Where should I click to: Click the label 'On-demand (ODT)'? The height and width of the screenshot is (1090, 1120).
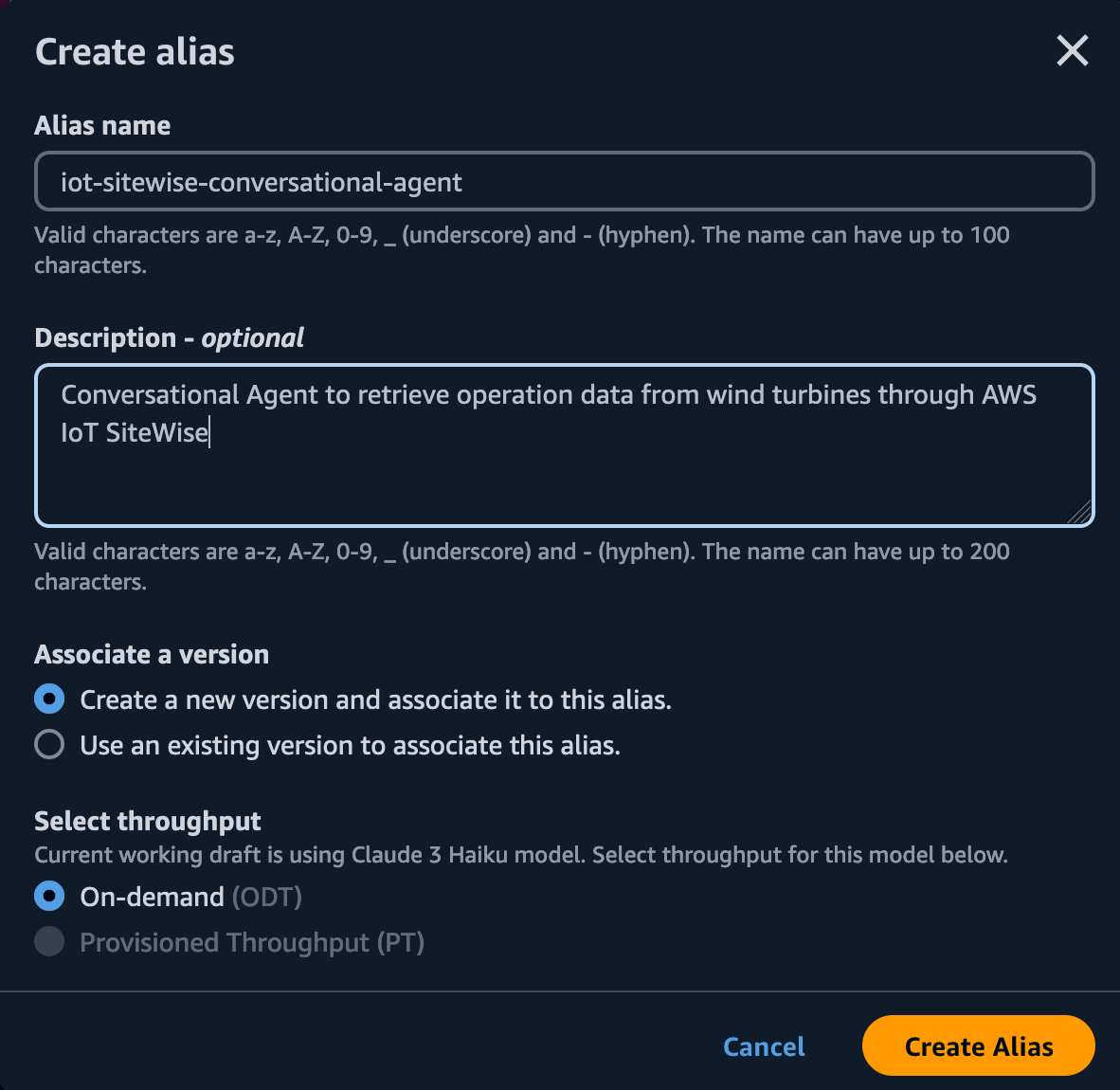[x=190, y=896]
